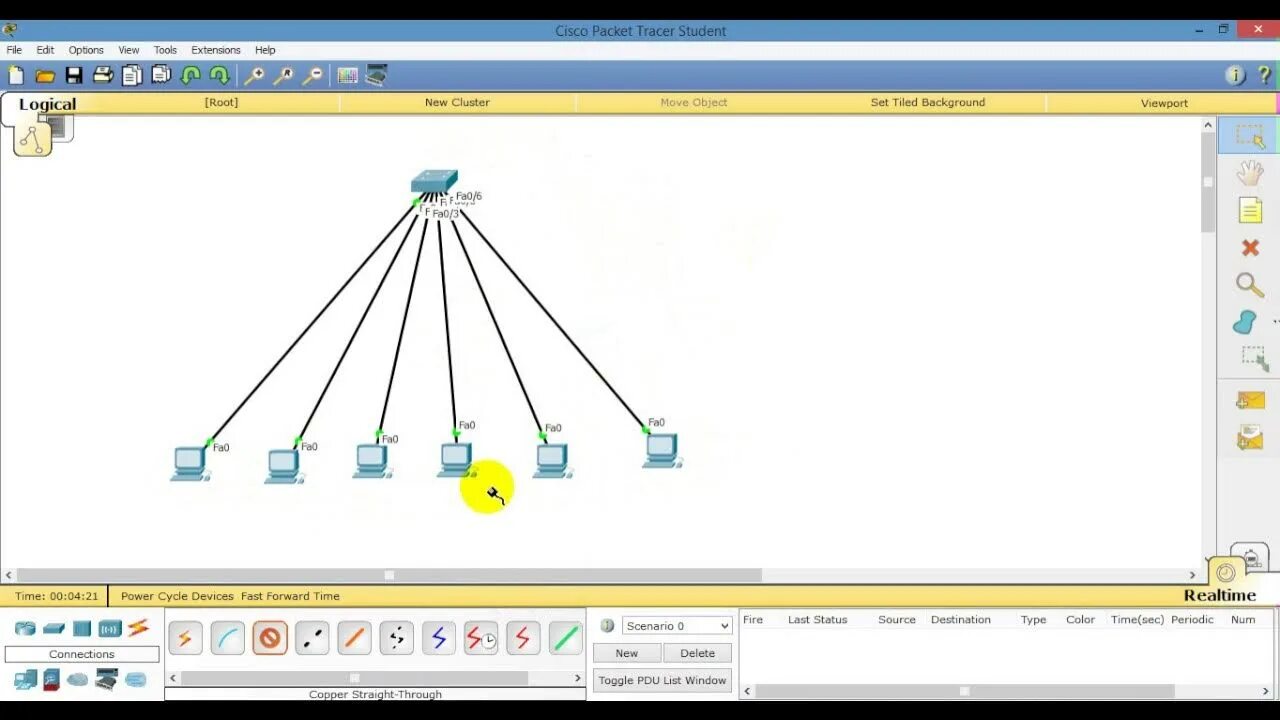The image size is (1280, 720).
Task: Pick the Serial DCE cable with clock
Action: (x=481, y=638)
